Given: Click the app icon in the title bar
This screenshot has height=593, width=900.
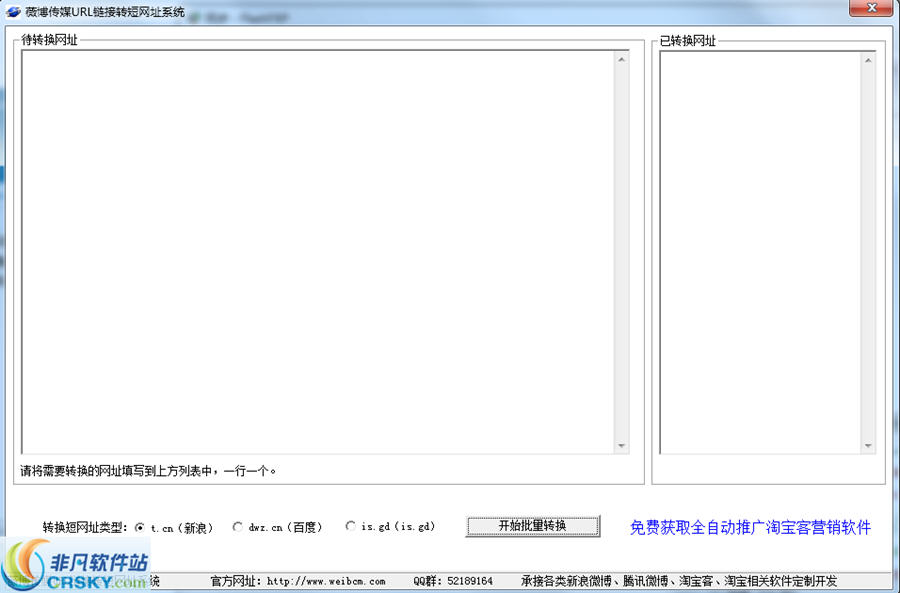Looking at the screenshot, I should tap(14, 8).
